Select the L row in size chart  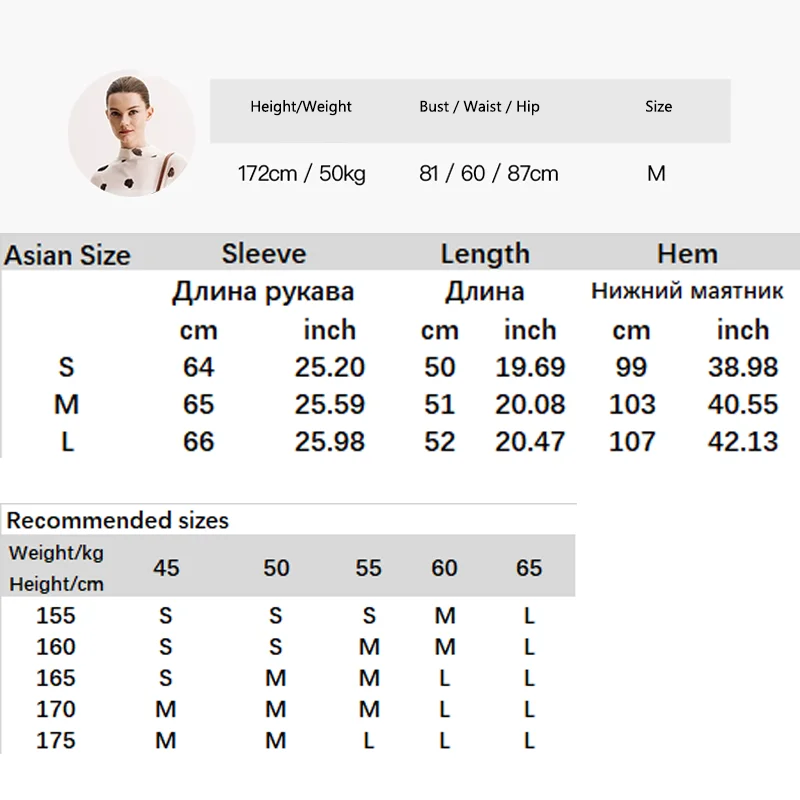coord(67,441)
